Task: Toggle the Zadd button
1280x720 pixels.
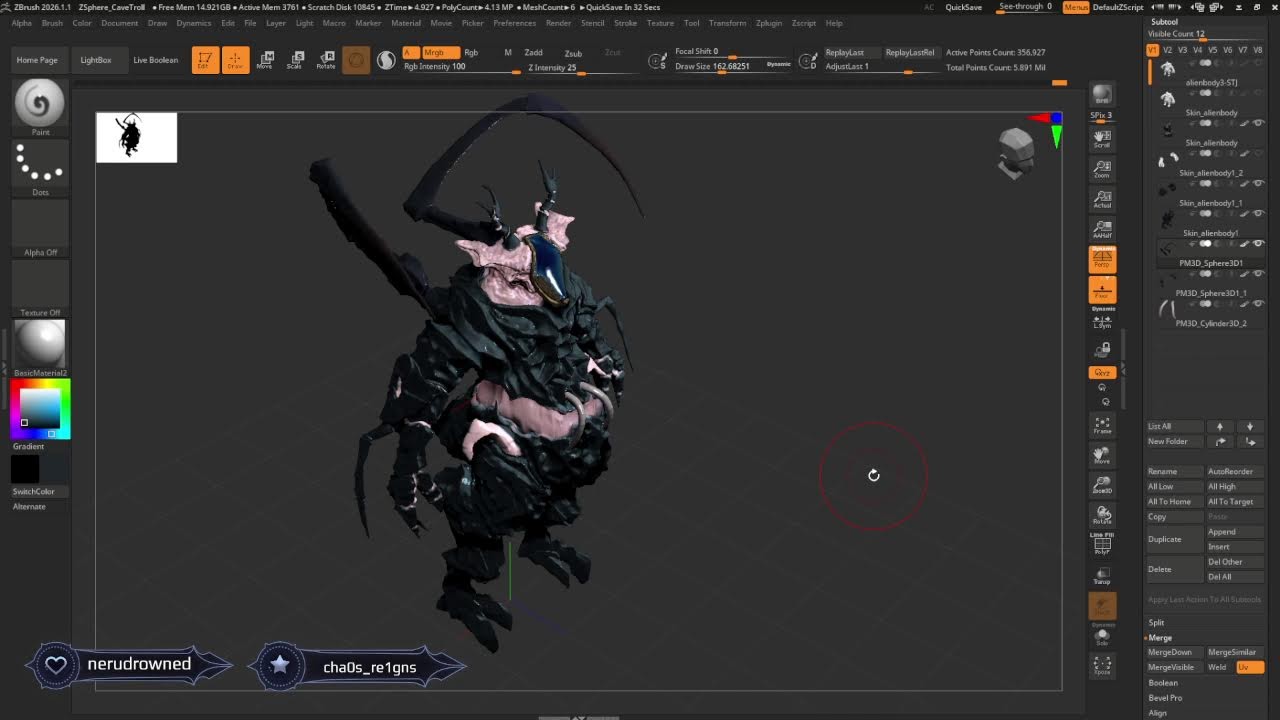Action: [x=533, y=53]
